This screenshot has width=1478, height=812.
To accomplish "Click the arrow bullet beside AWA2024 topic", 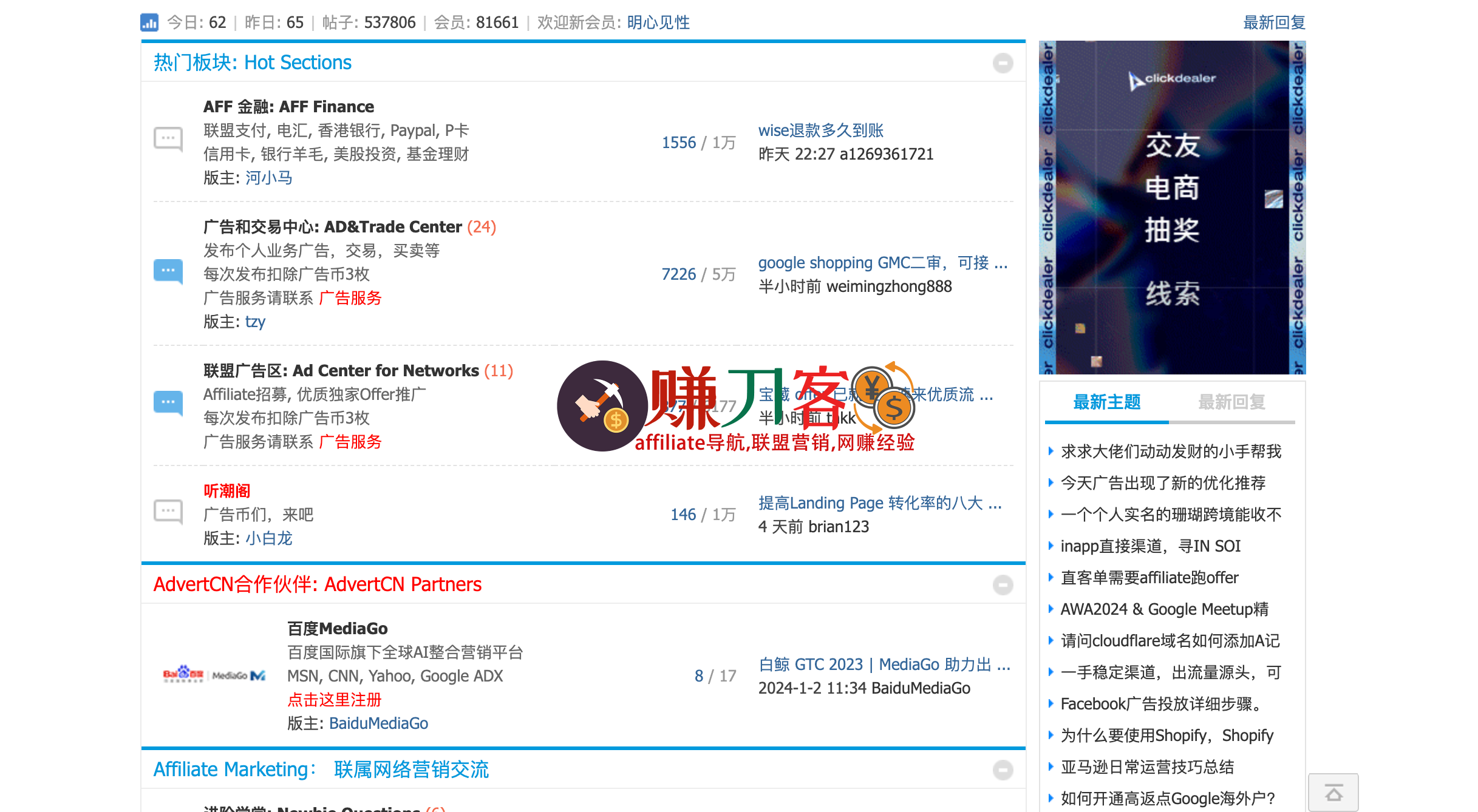I will pos(1051,609).
